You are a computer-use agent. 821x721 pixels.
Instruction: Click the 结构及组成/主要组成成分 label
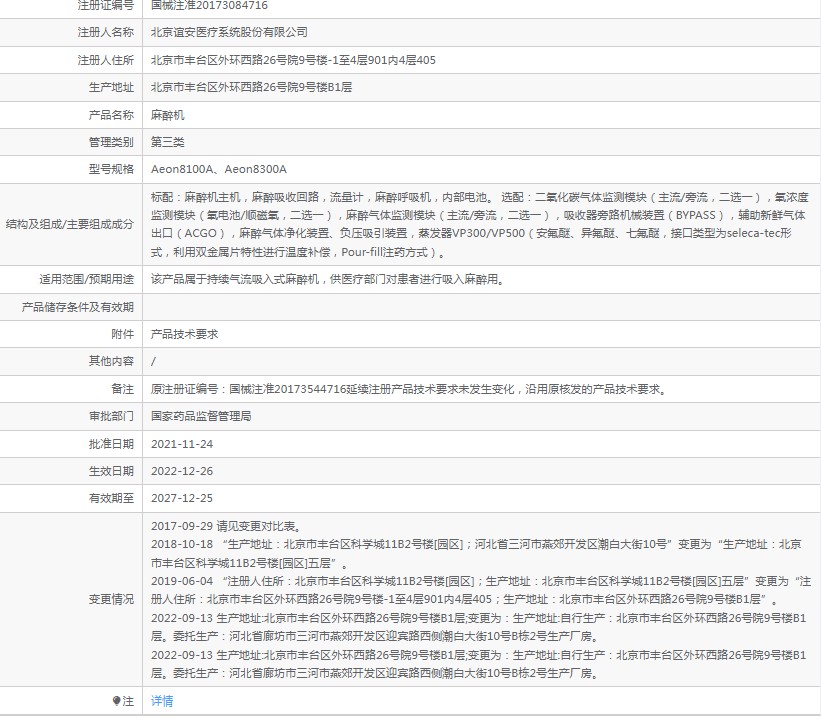coord(70,225)
